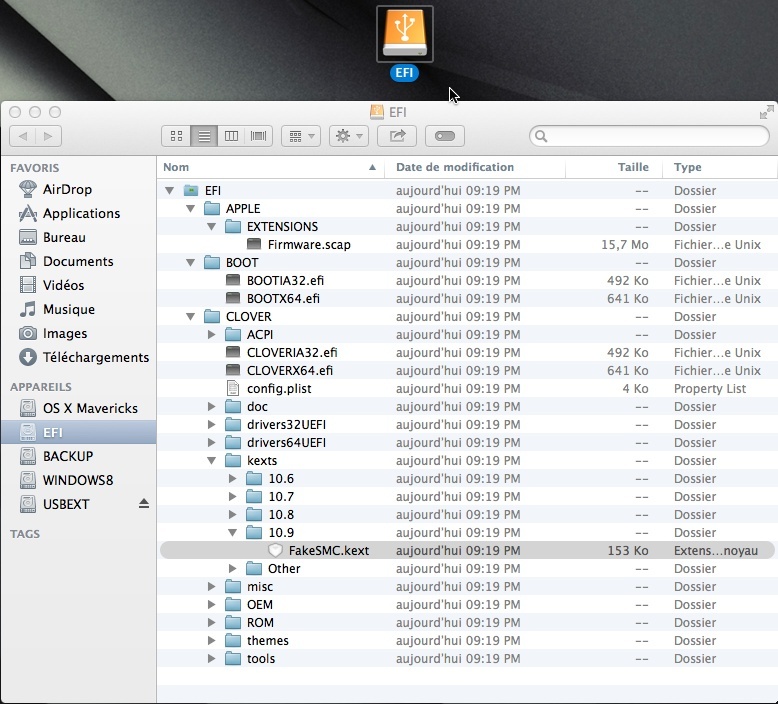Enter full screen with the window's corner arrows
The width and height of the screenshot is (778, 704).
(x=766, y=112)
